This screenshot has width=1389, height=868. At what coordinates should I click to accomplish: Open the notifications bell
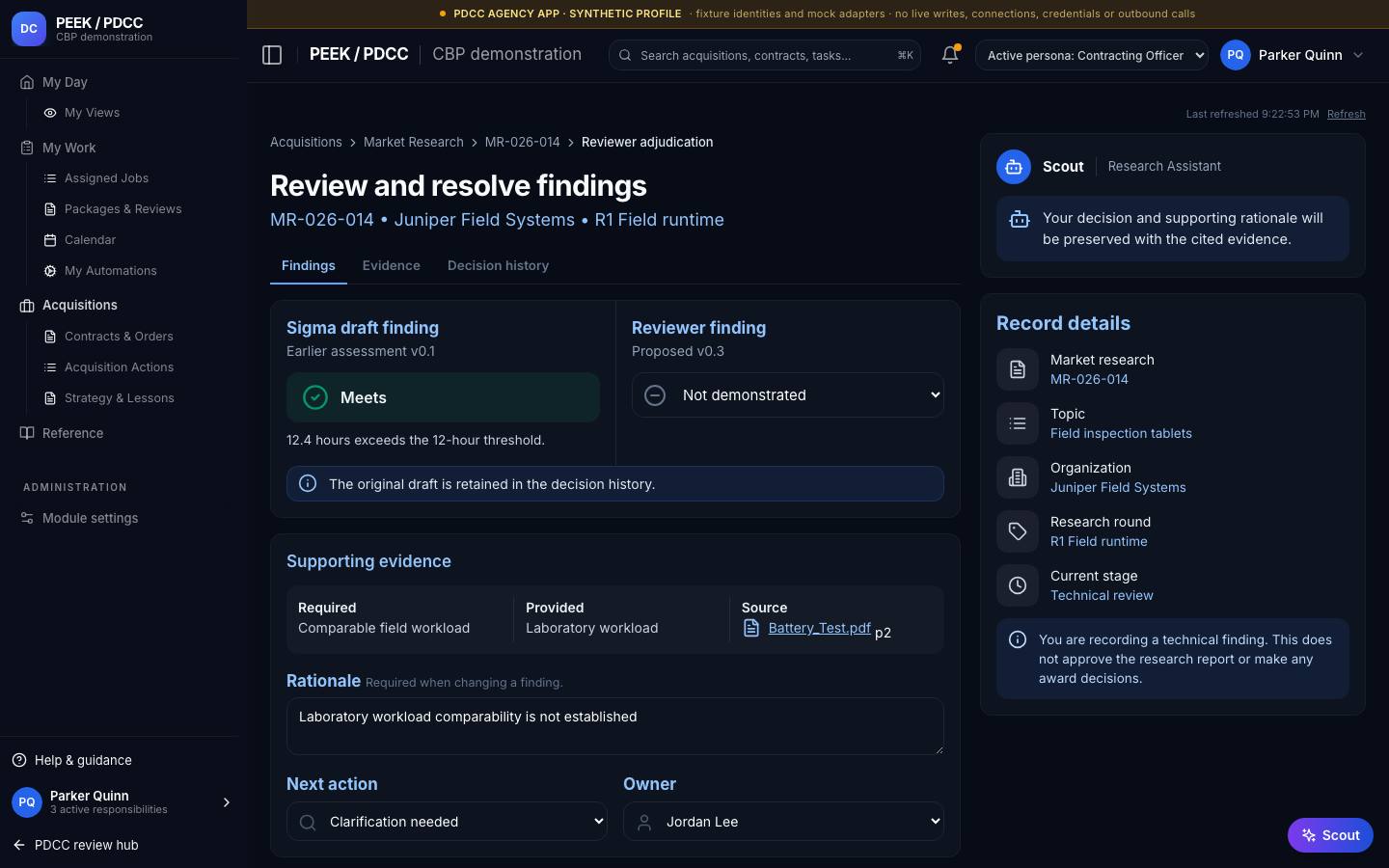950,55
